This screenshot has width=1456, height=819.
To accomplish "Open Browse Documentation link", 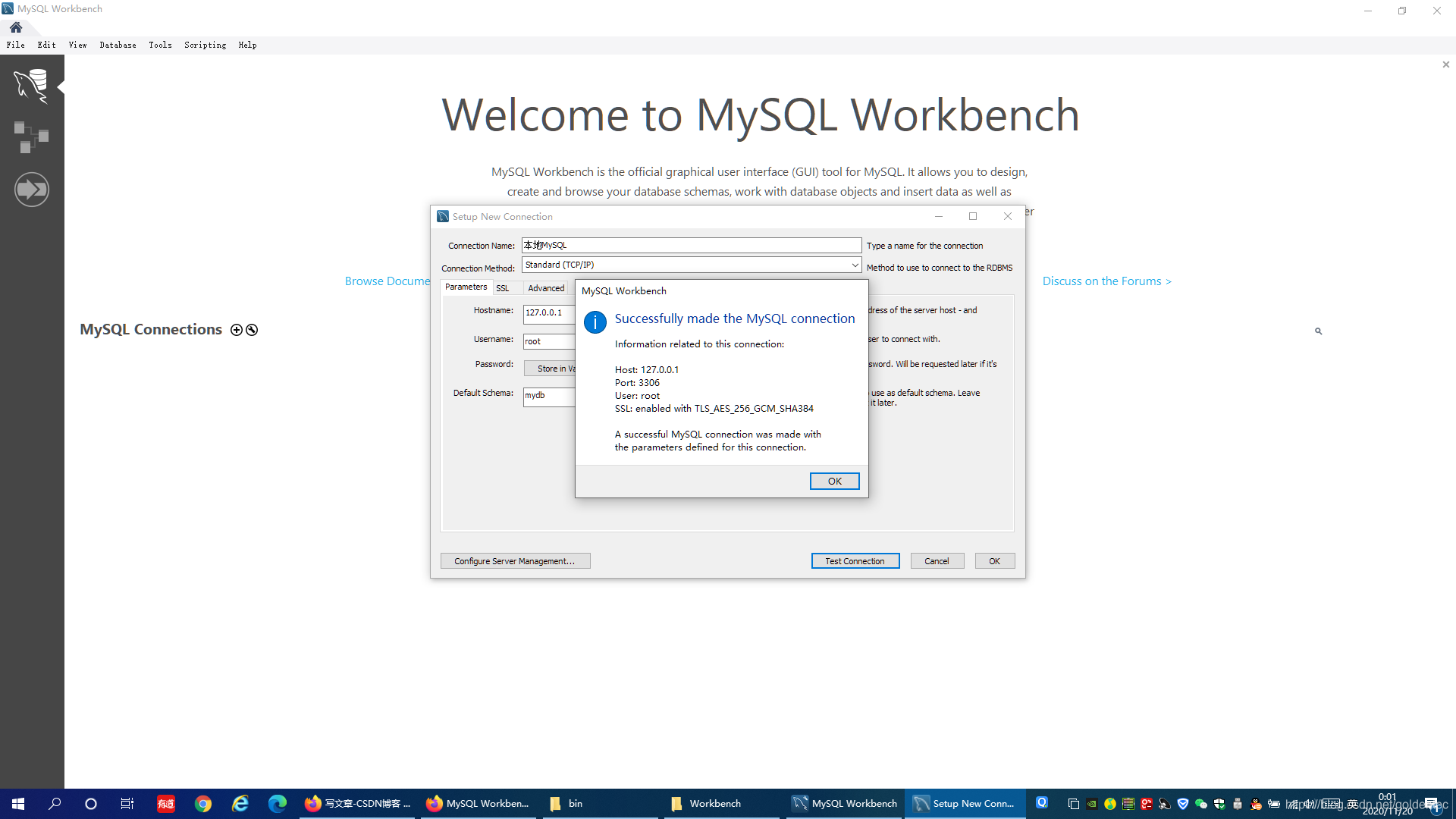I will pyautogui.click(x=388, y=281).
